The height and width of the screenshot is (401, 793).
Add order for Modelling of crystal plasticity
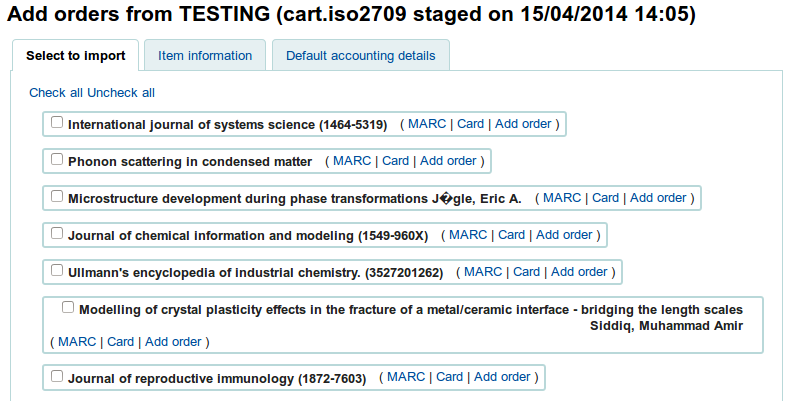coord(173,342)
